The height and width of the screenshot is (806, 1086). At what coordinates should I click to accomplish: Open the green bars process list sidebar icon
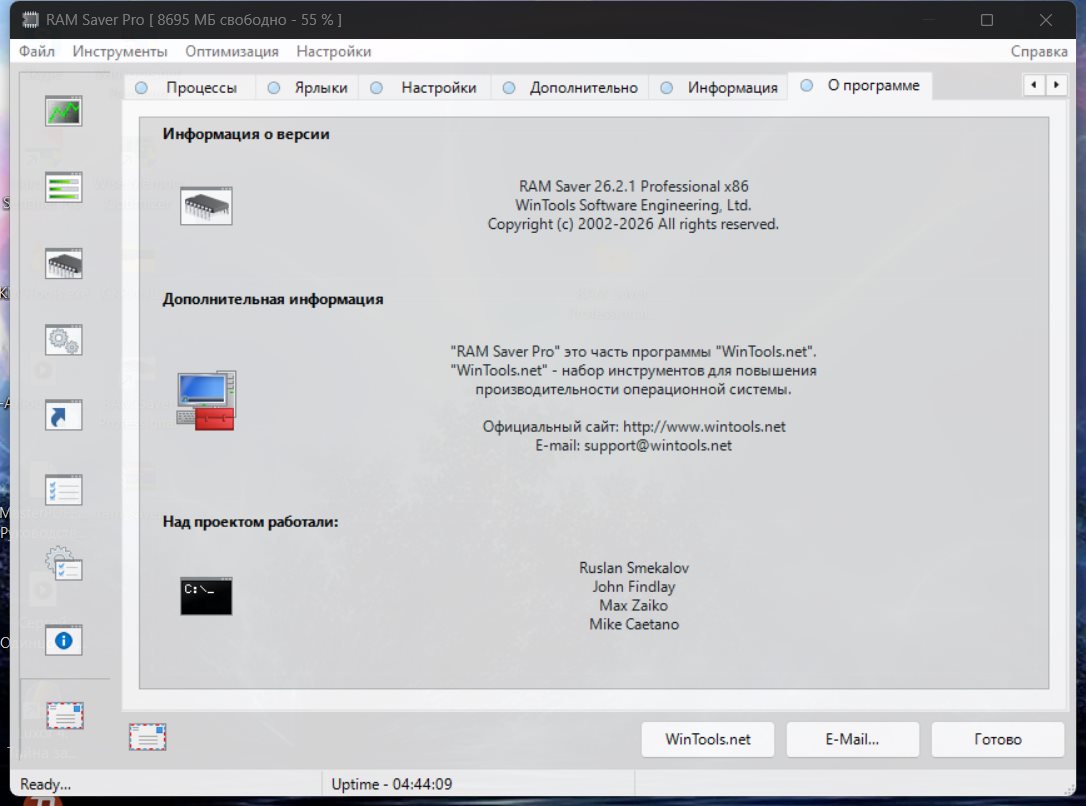pyautogui.click(x=64, y=187)
